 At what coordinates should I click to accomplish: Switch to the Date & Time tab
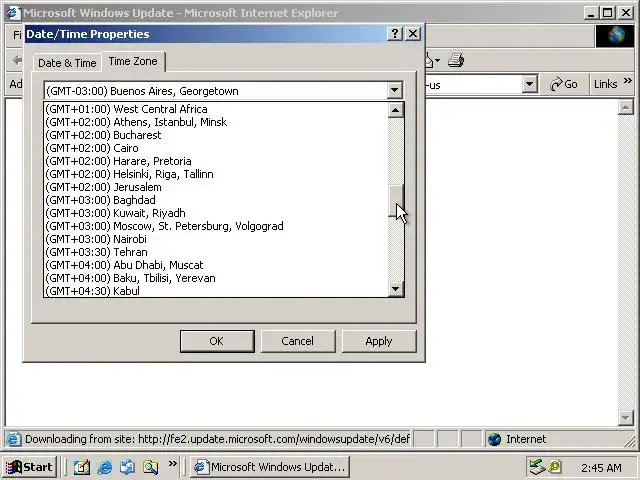[x=67, y=63]
